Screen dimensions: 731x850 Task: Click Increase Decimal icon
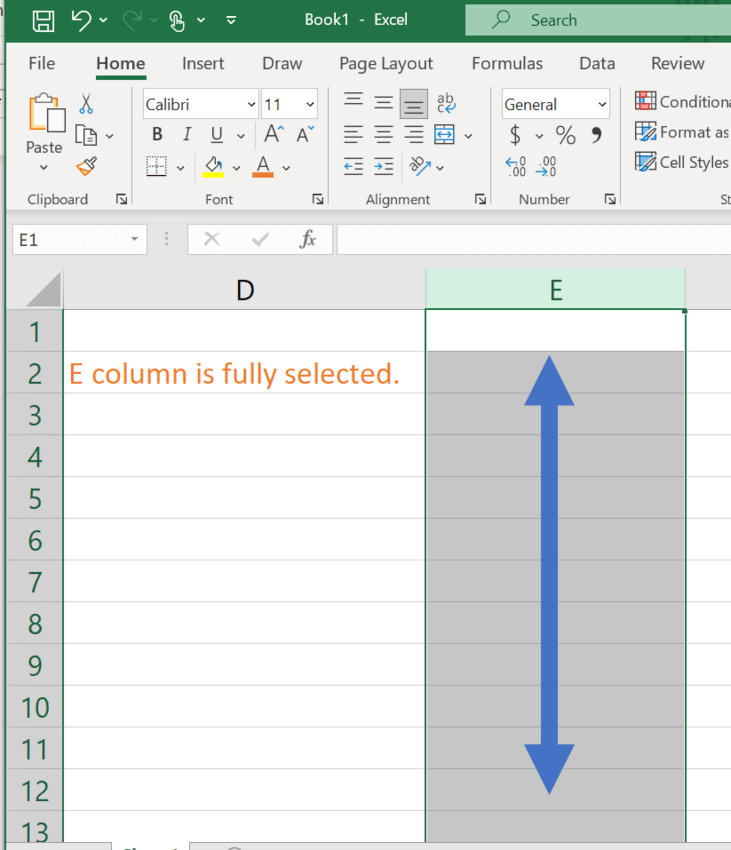[x=516, y=167]
